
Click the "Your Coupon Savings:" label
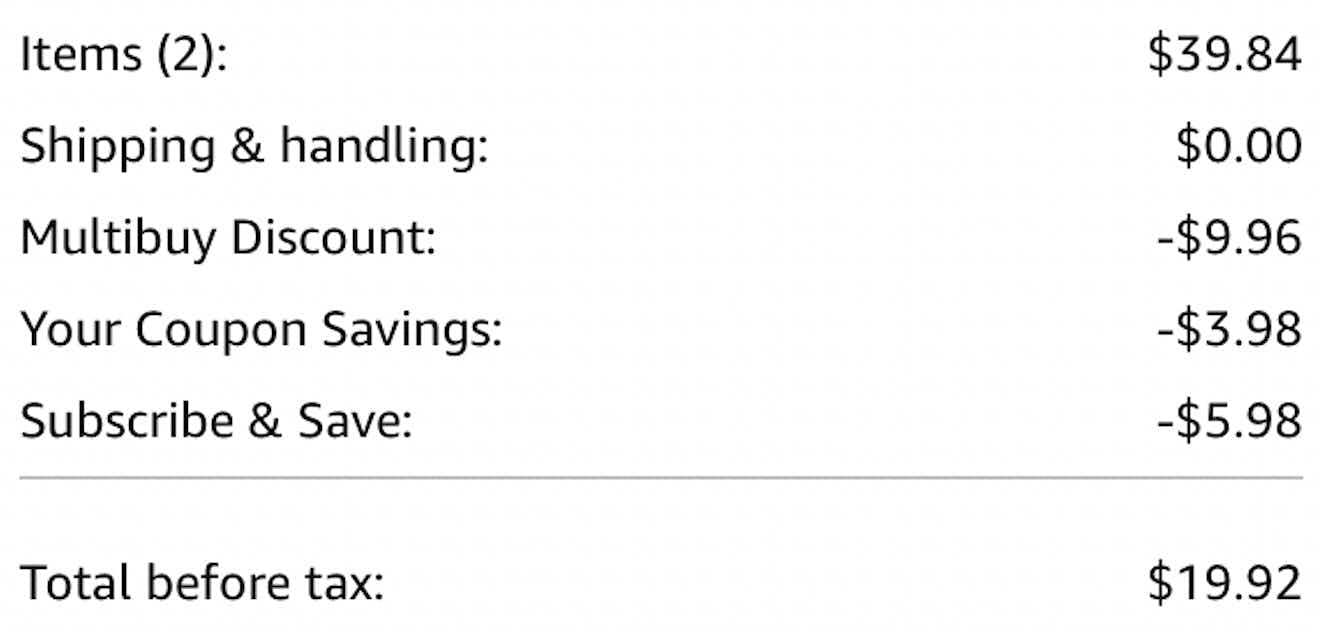261,329
